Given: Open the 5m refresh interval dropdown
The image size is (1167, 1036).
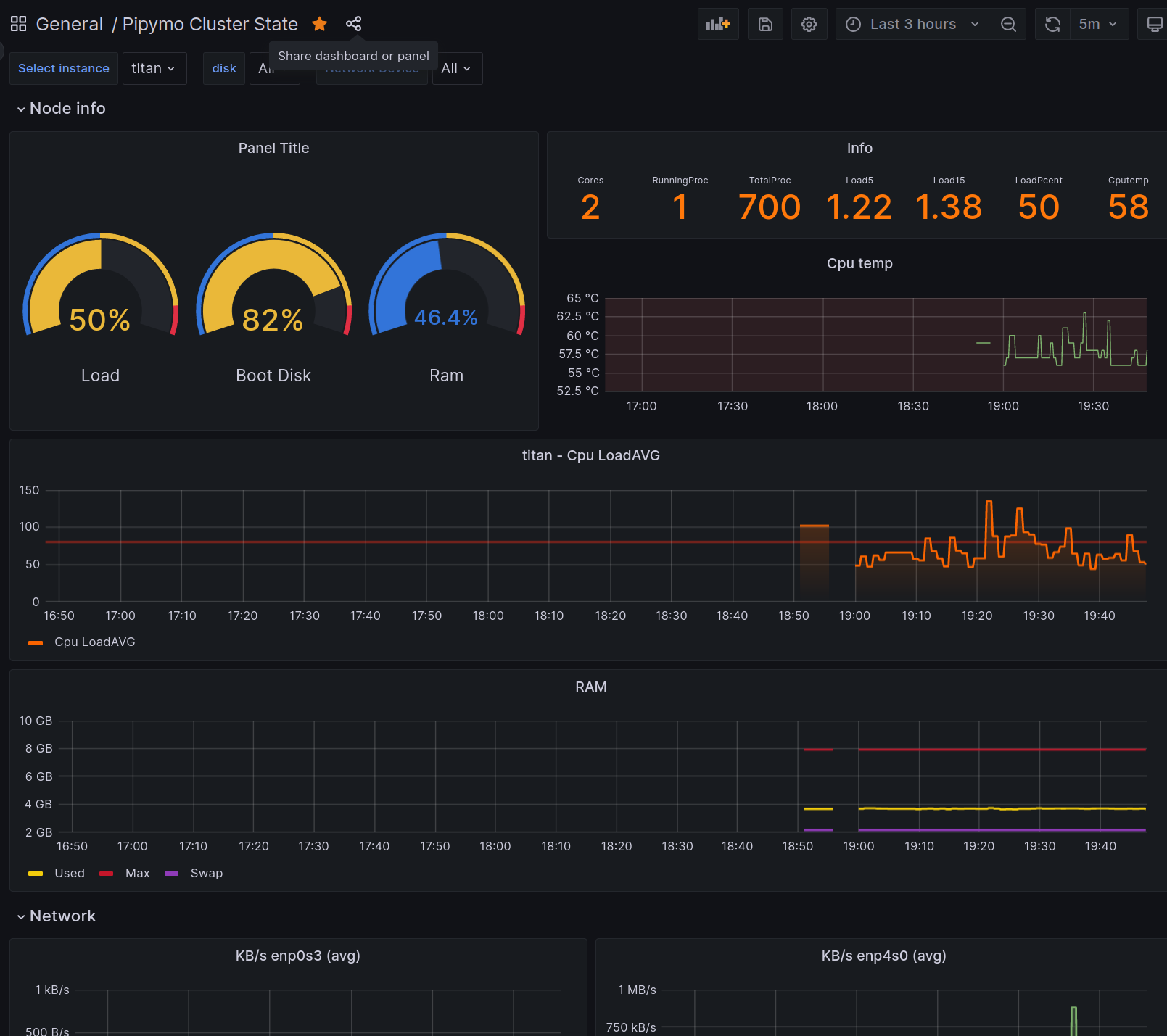Looking at the screenshot, I should 1098,24.
